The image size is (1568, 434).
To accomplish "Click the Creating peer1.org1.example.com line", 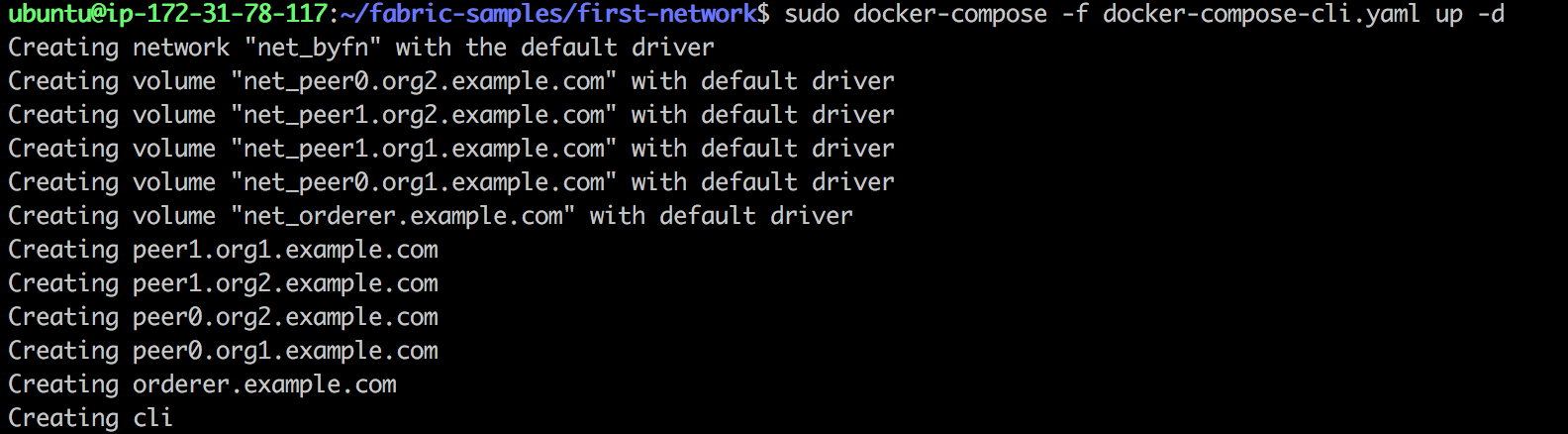I will pos(223,250).
